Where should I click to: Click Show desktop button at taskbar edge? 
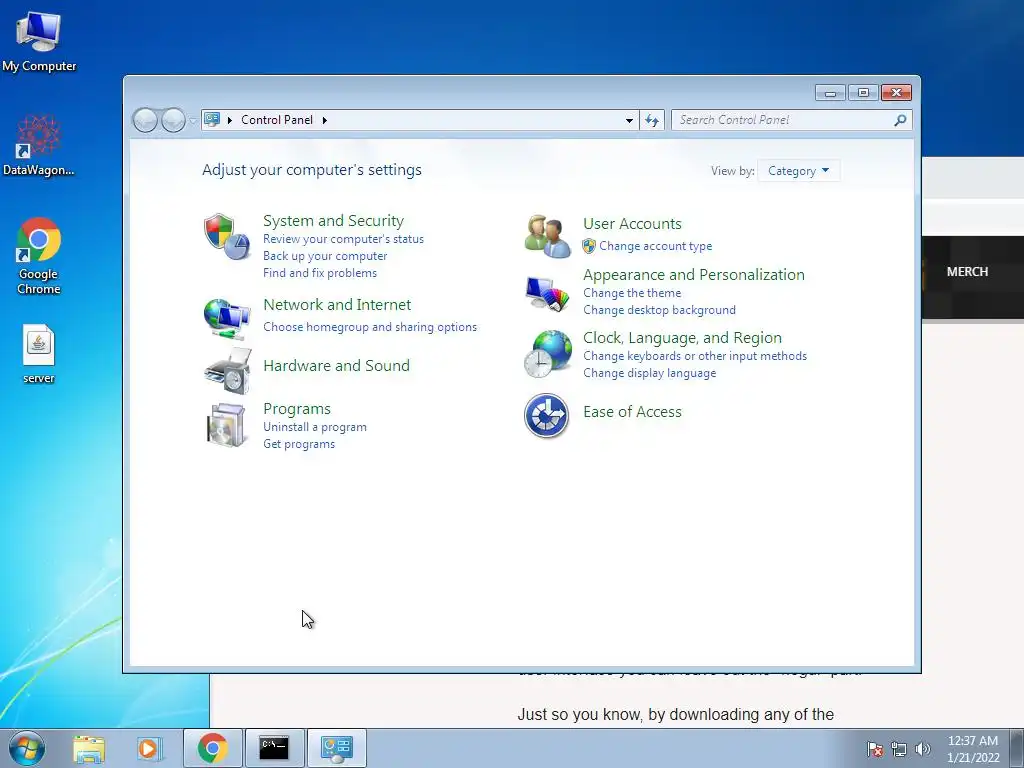[x=1017, y=748]
